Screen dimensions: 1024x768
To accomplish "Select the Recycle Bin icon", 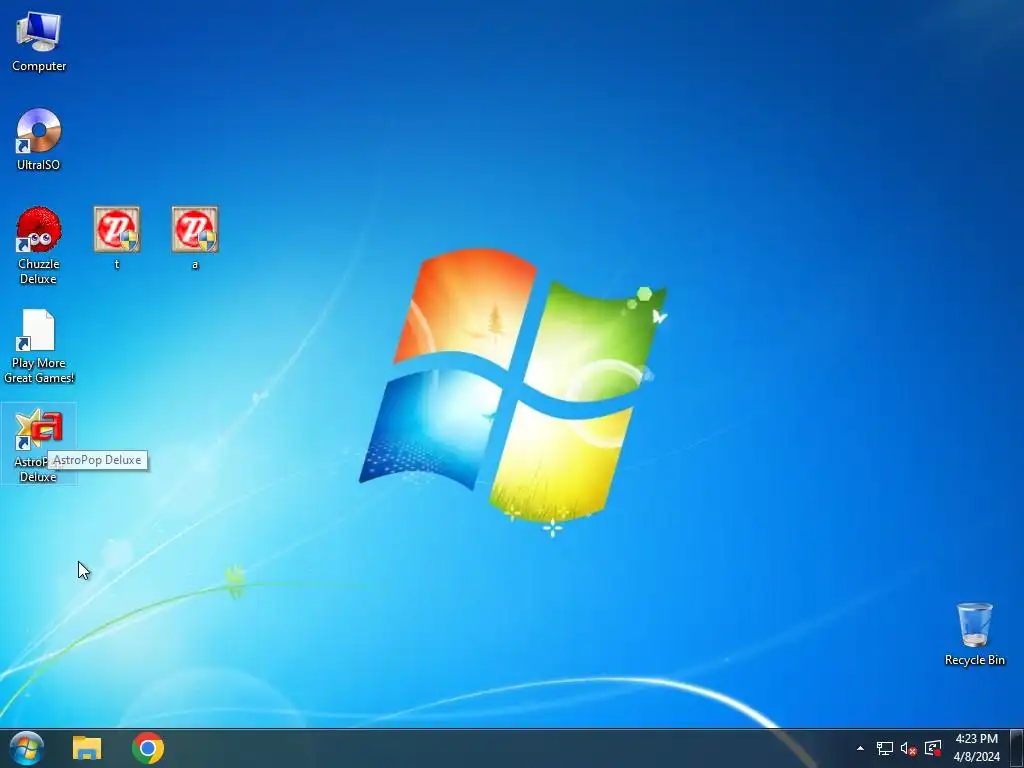I will tap(974, 625).
